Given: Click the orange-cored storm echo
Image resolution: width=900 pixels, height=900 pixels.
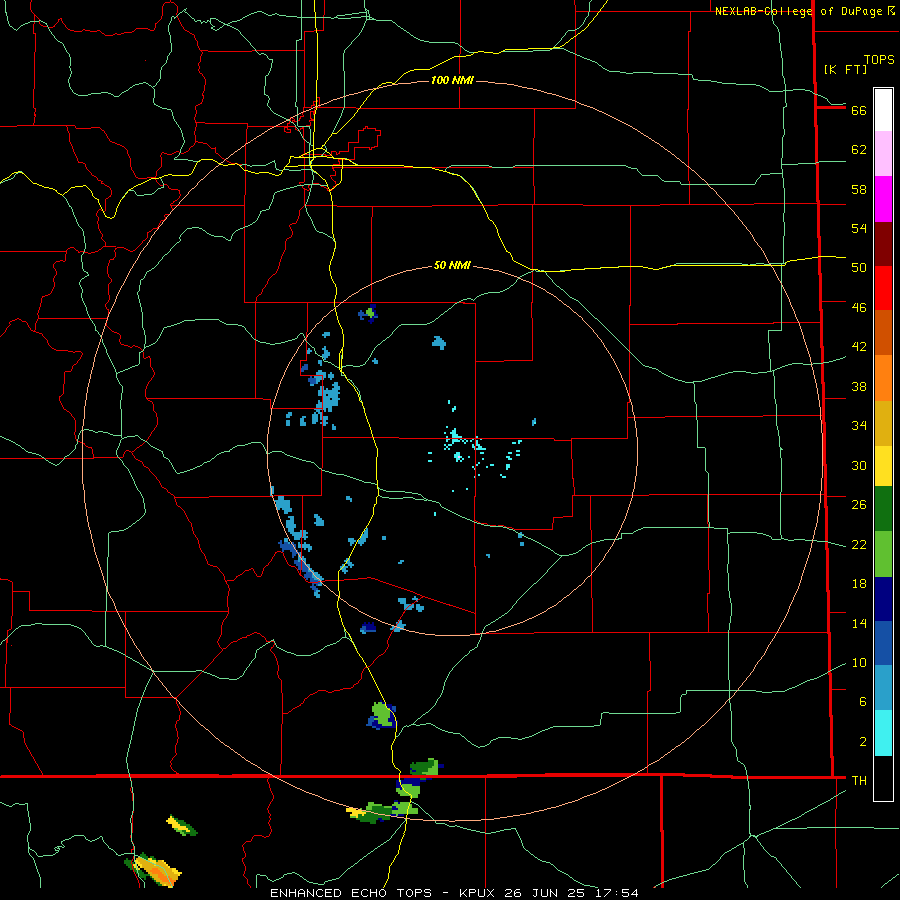Looking at the screenshot, I should click(x=153, y=868).
